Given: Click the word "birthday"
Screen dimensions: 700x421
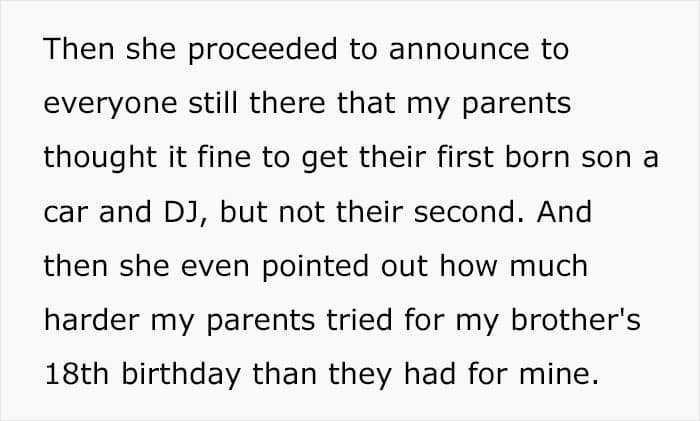Looking at the screenshot, I should coord(181,376).
